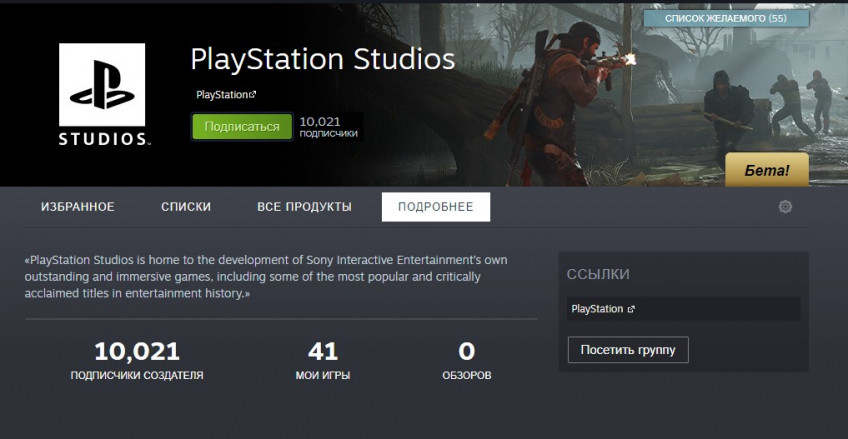Click the gold Бета! badge
848x439 pixels.
pos(767,170)
